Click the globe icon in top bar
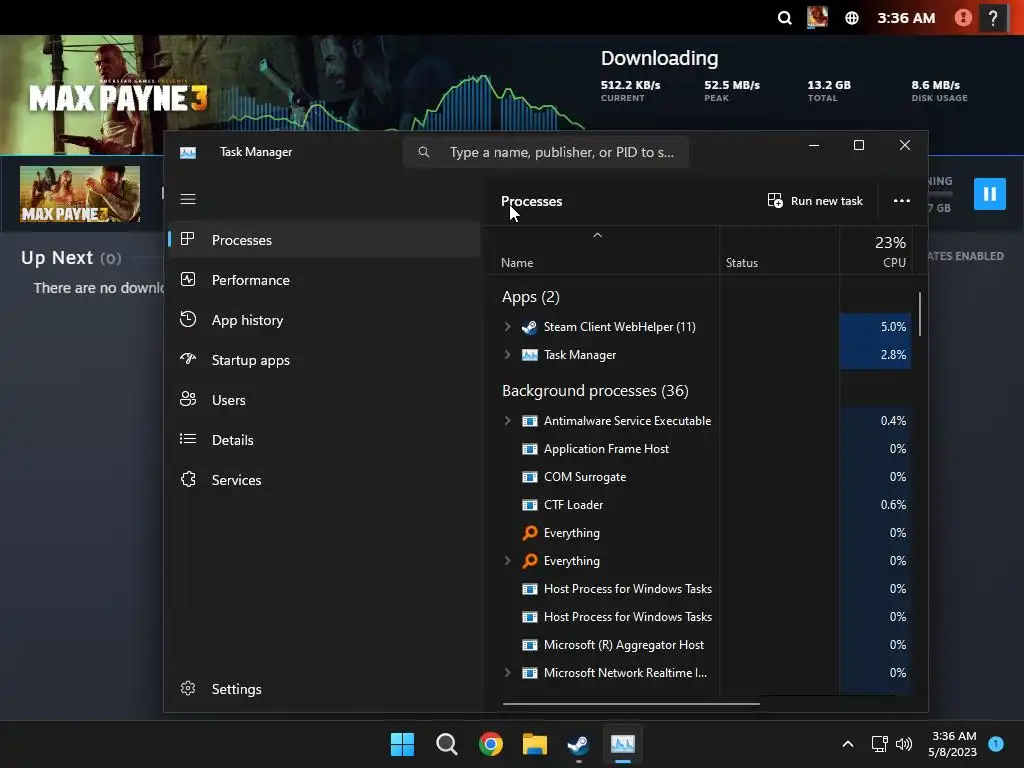This screenshot has width=1024, height=768. coord(852,18)
